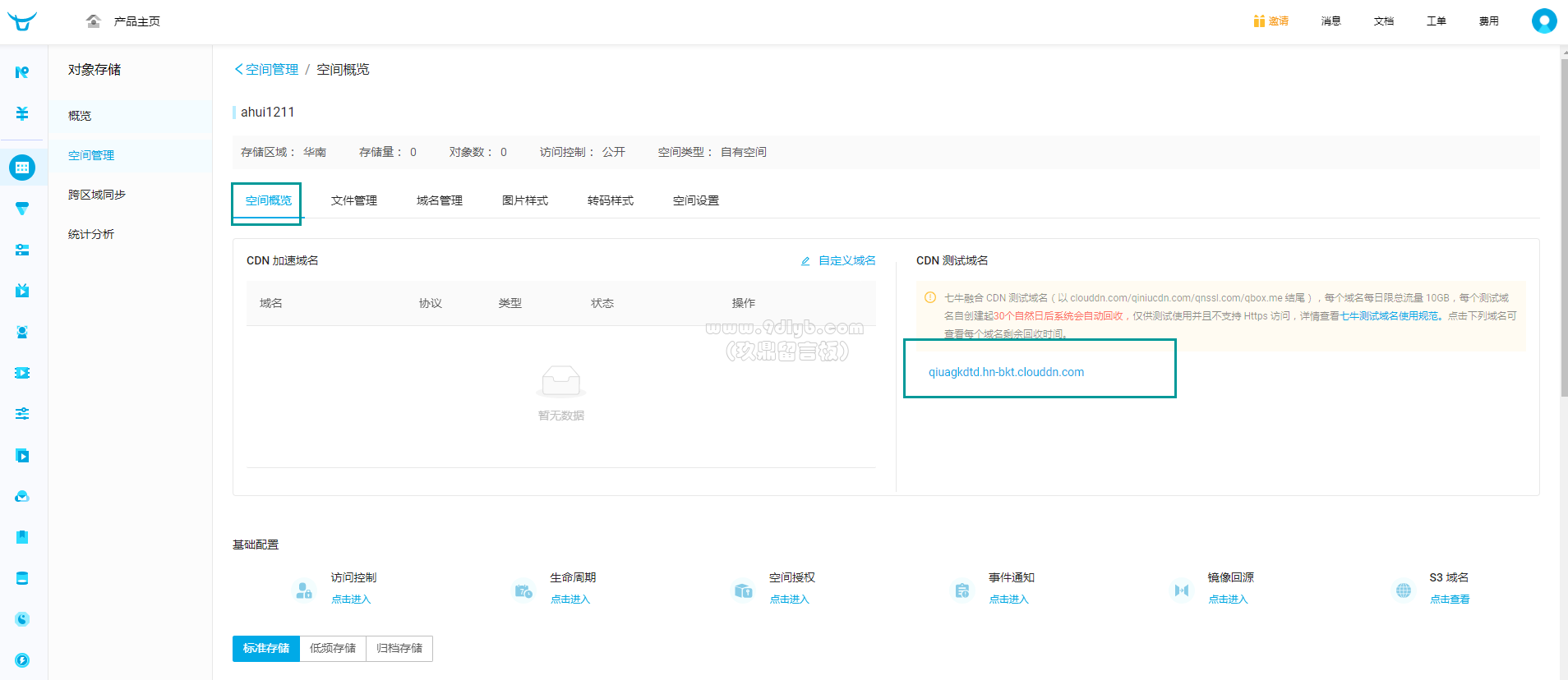The image size is (1568, 680).
Task: Click the home icon beside 产品主页
Action: (94, 21)
